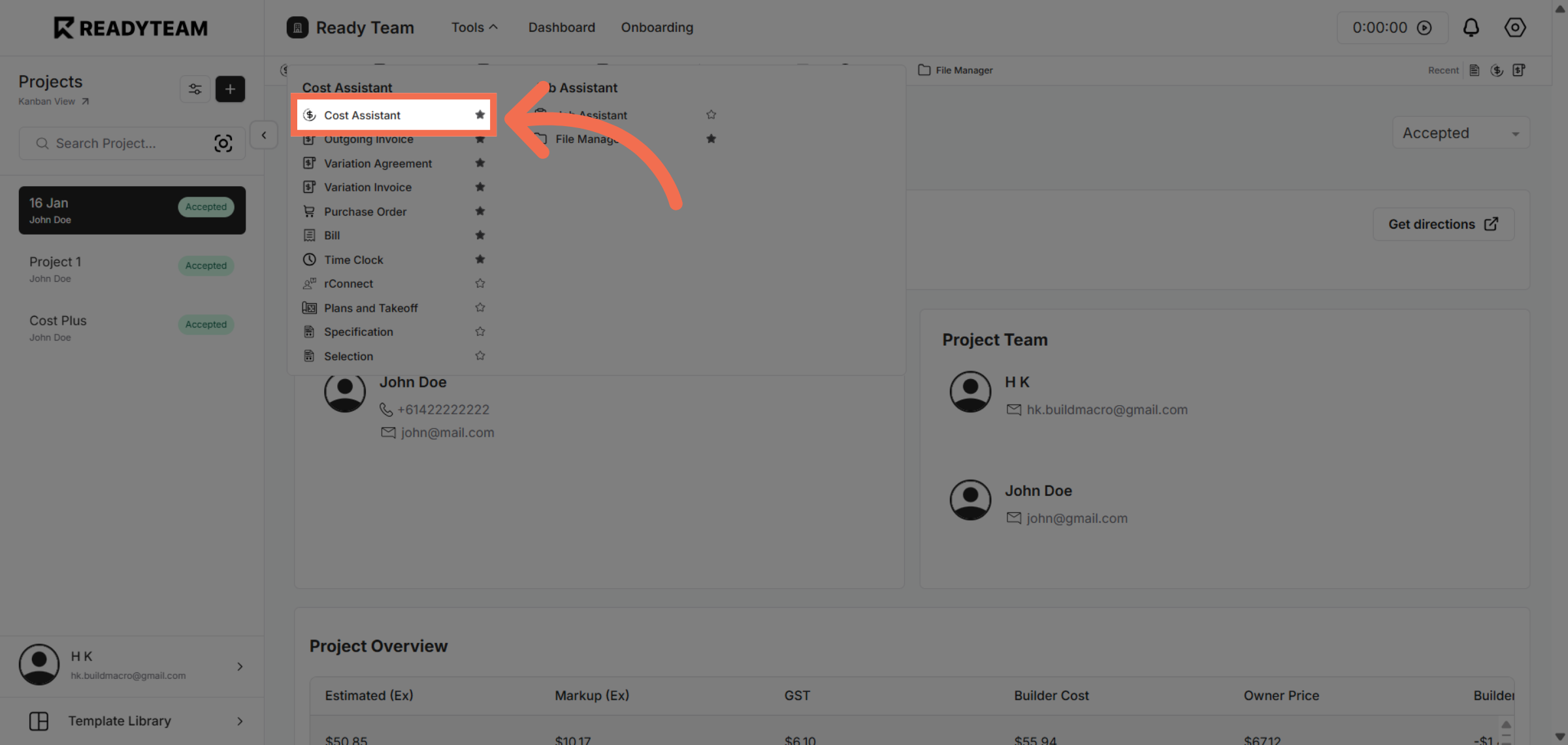The image size is (1568, 745).
Task: Open the Onboarding section
Action: (657, 27)
